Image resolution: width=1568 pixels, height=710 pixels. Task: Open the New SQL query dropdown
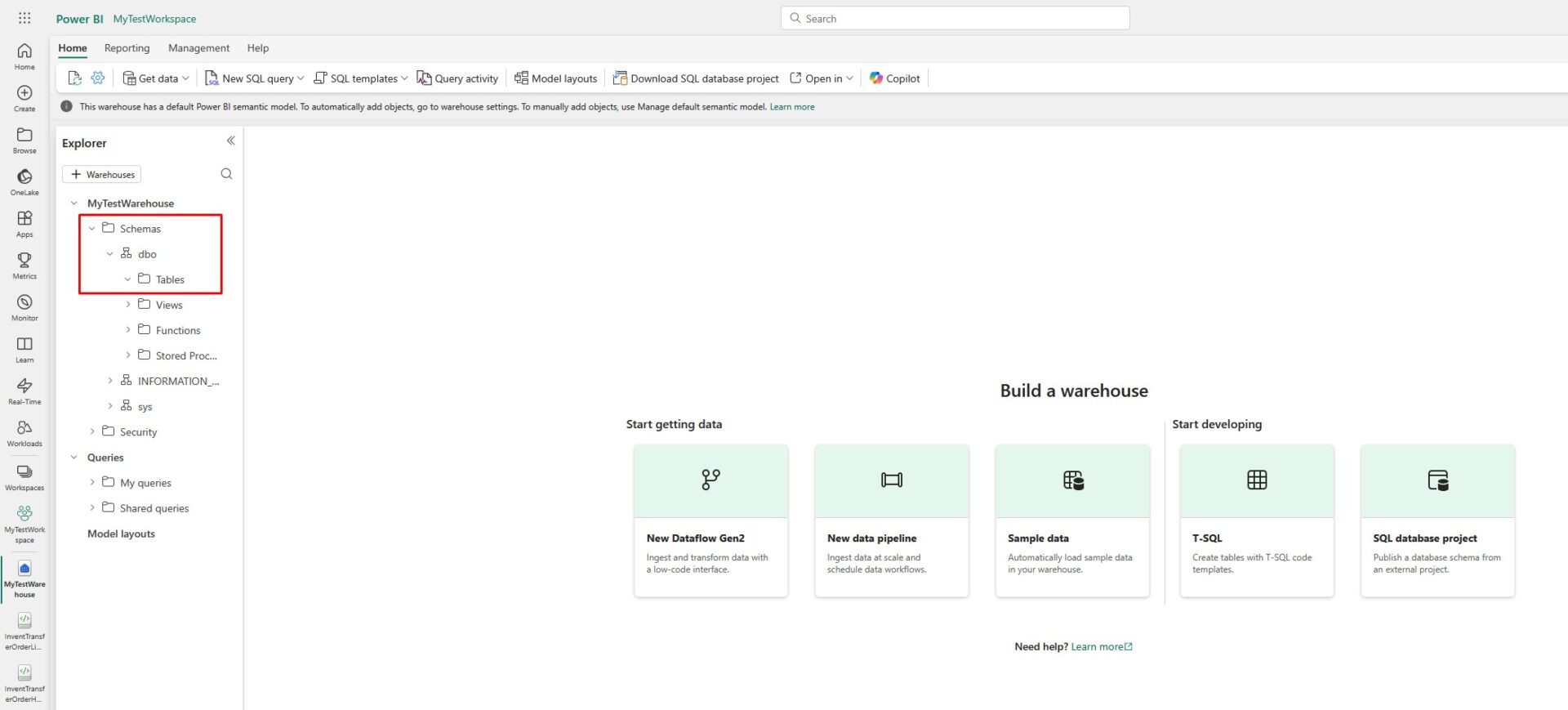[x=254, y=78]
